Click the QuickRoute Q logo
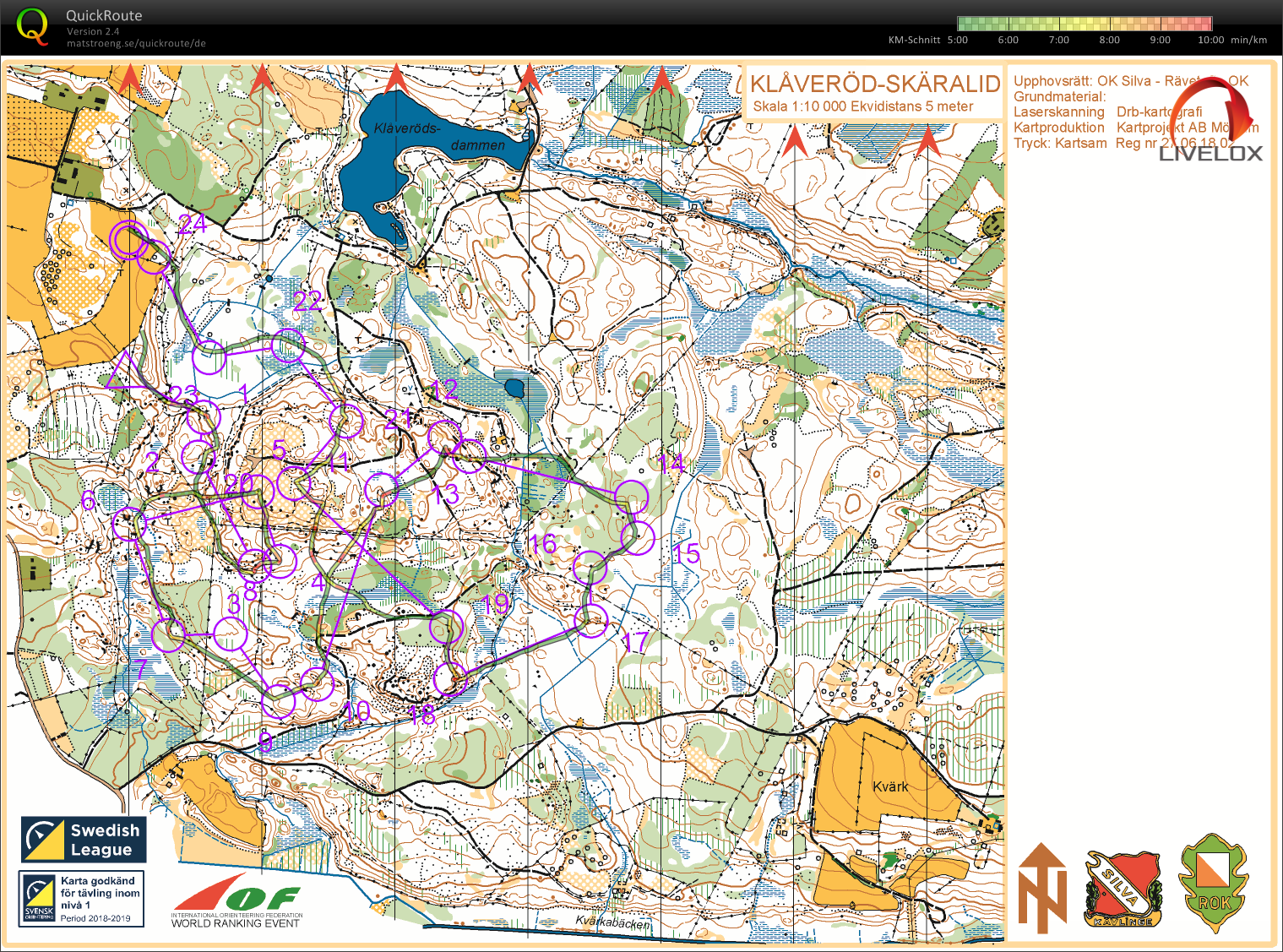 tap(33, 26)
